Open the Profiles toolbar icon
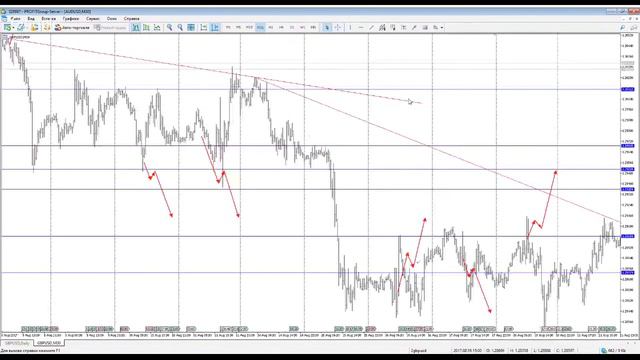This screenshot has width=640, height=360. tap(21, 27)
